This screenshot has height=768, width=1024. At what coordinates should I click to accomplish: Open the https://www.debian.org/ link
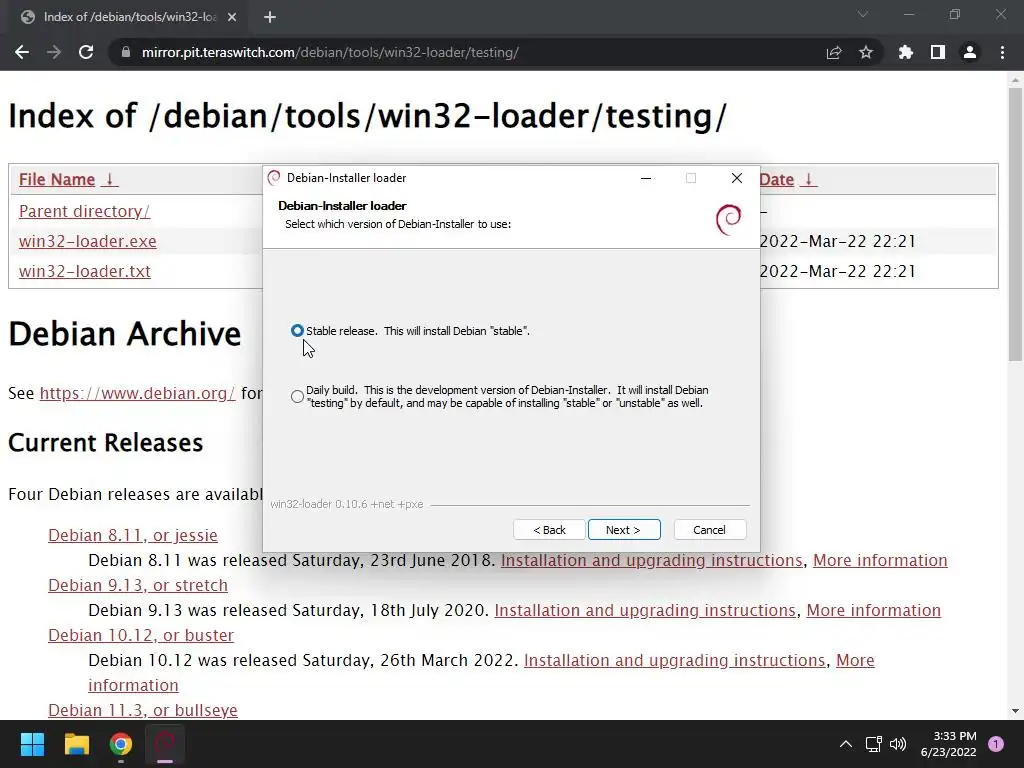coord(137,393)
